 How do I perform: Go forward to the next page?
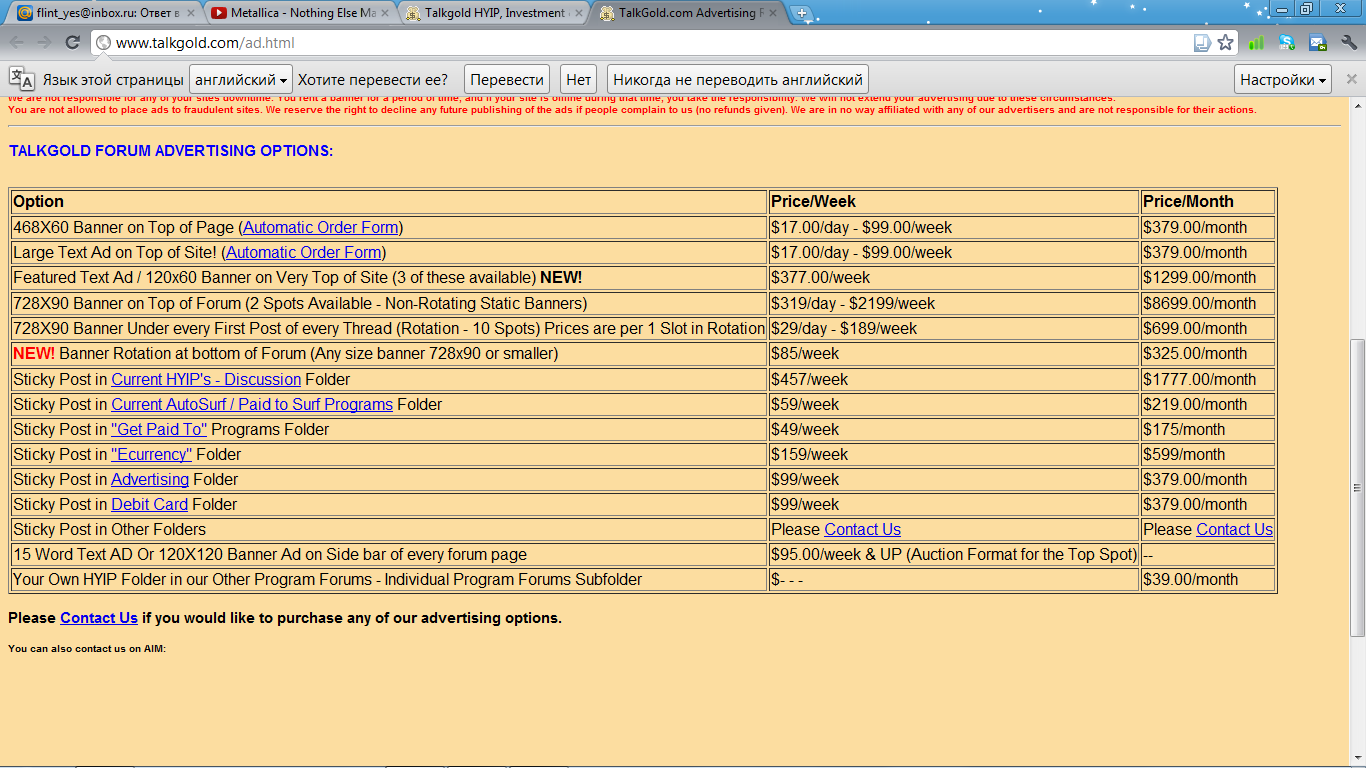[44, 42]
